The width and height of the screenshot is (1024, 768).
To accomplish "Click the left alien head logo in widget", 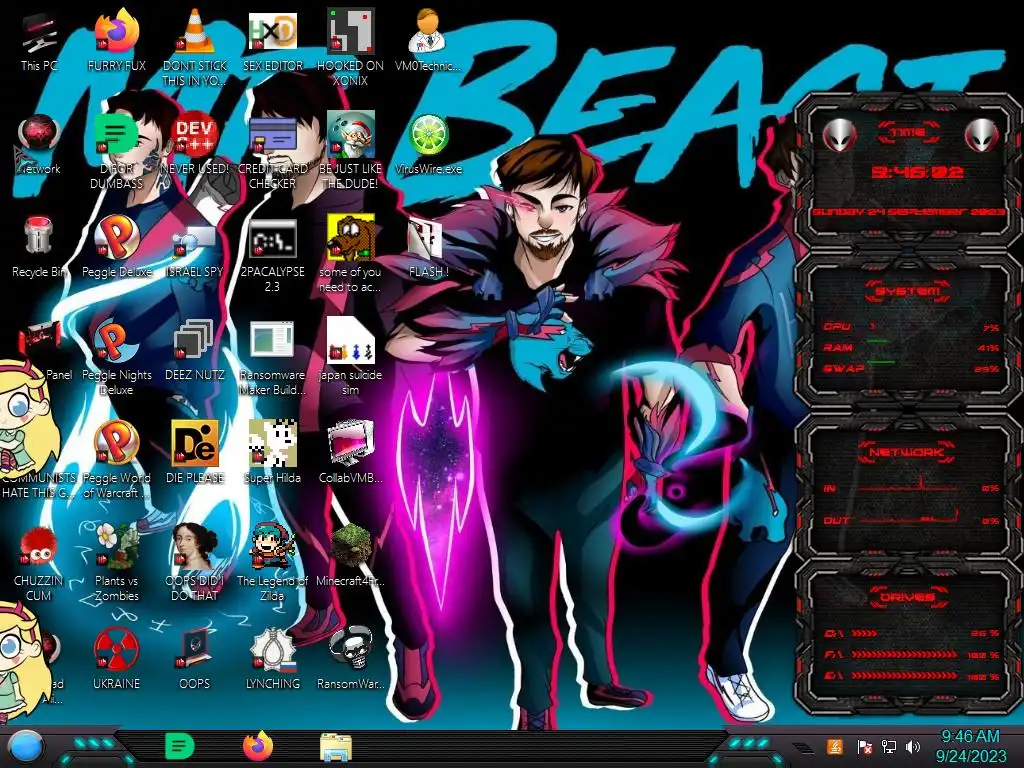I will point(840,135).
